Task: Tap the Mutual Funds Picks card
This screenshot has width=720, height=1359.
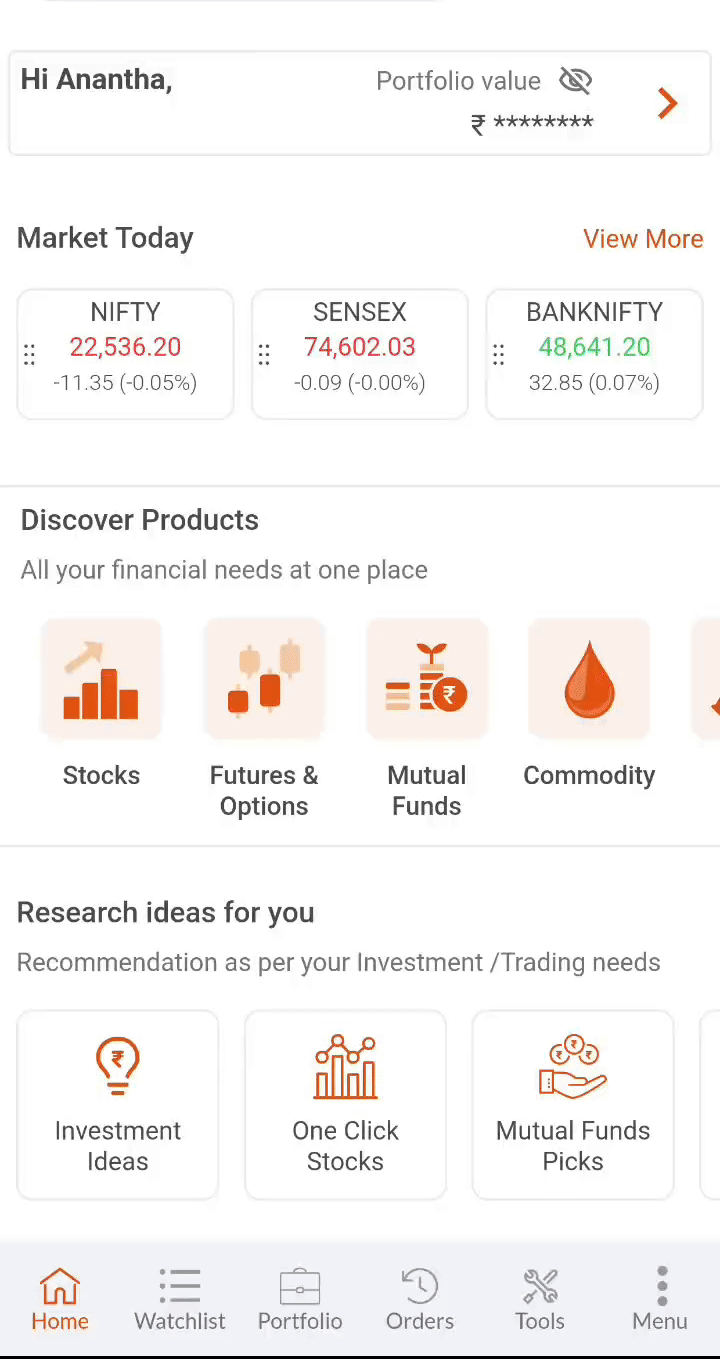Action: point(573,1104)
